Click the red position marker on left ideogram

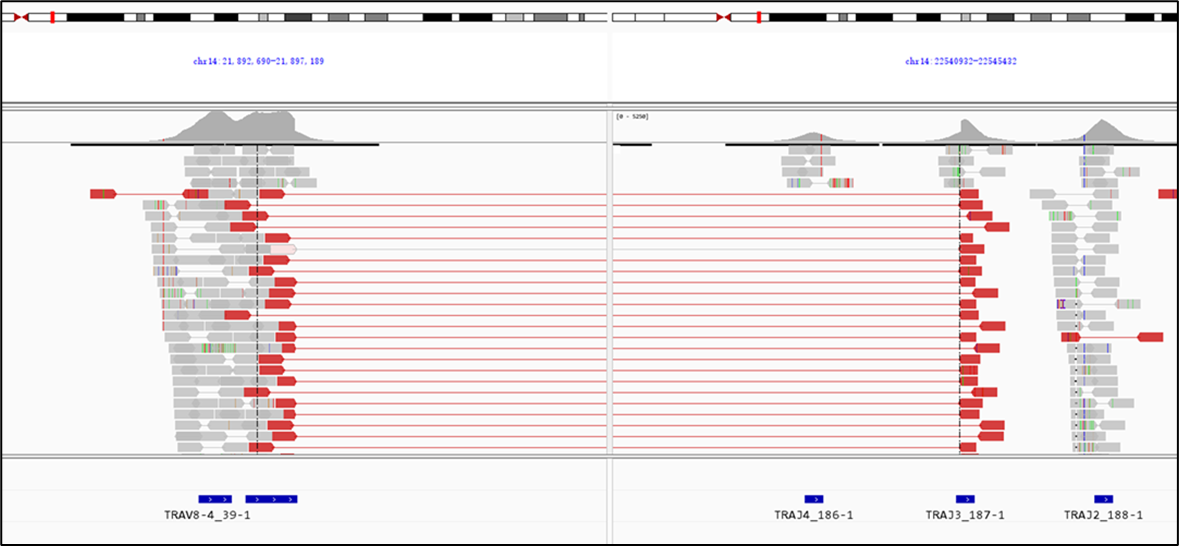52,17
